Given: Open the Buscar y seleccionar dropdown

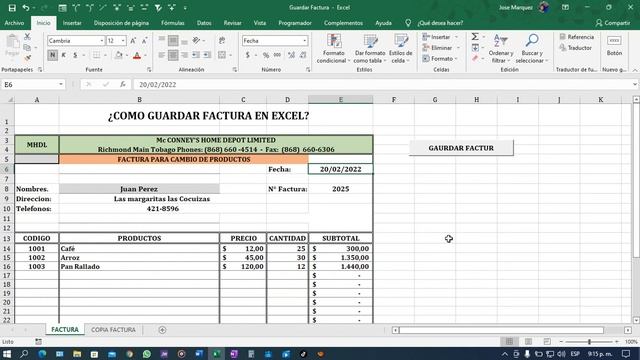Looking at the screenshot, I should (x=531, y=49).
